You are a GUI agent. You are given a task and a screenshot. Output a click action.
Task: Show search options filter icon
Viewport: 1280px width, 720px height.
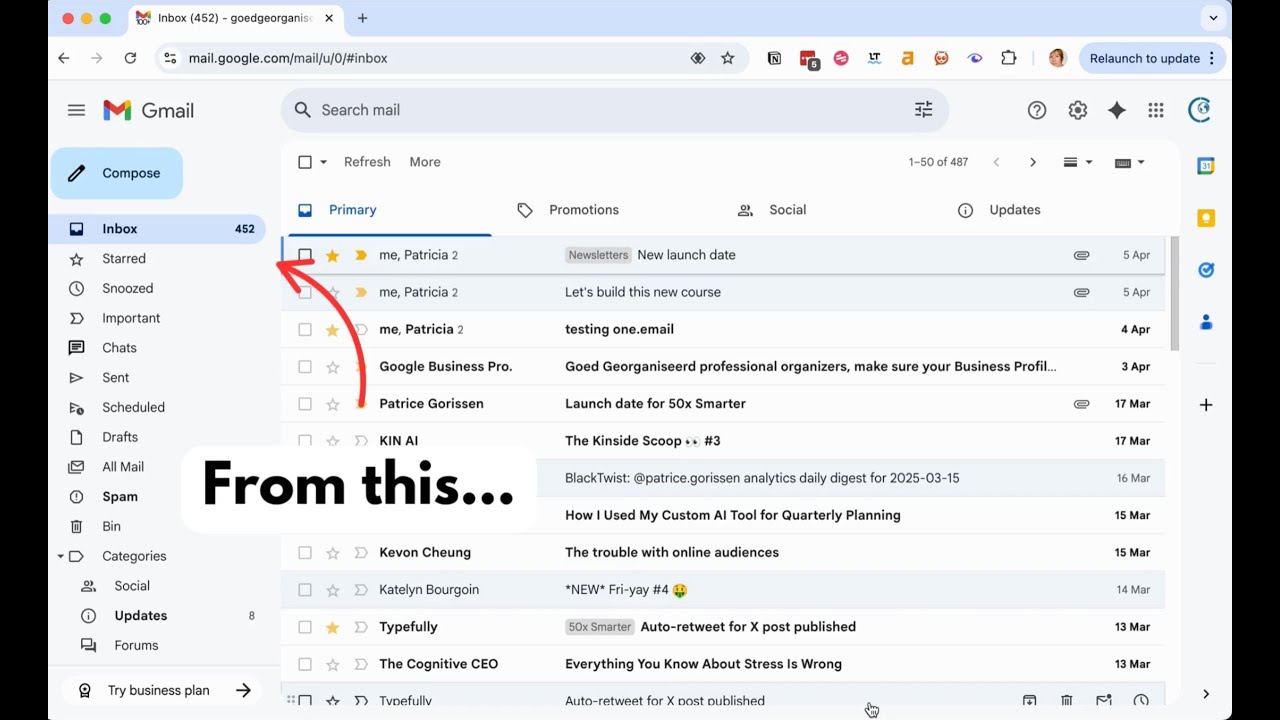pyautogui.click(x=923, y=110)
